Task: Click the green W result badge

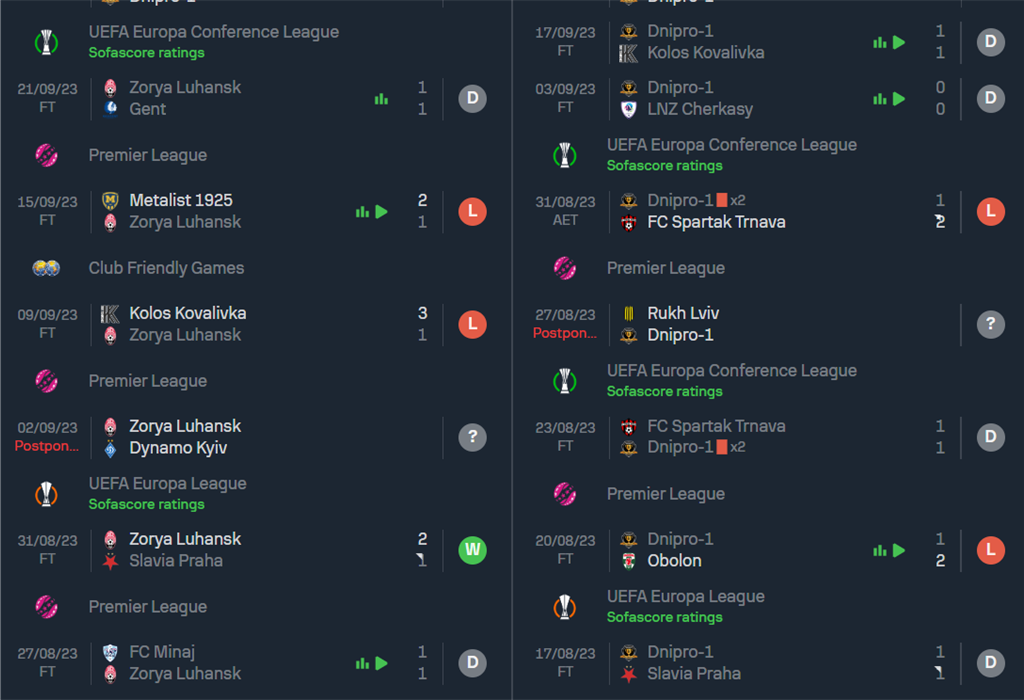Action: pos(472,550)
